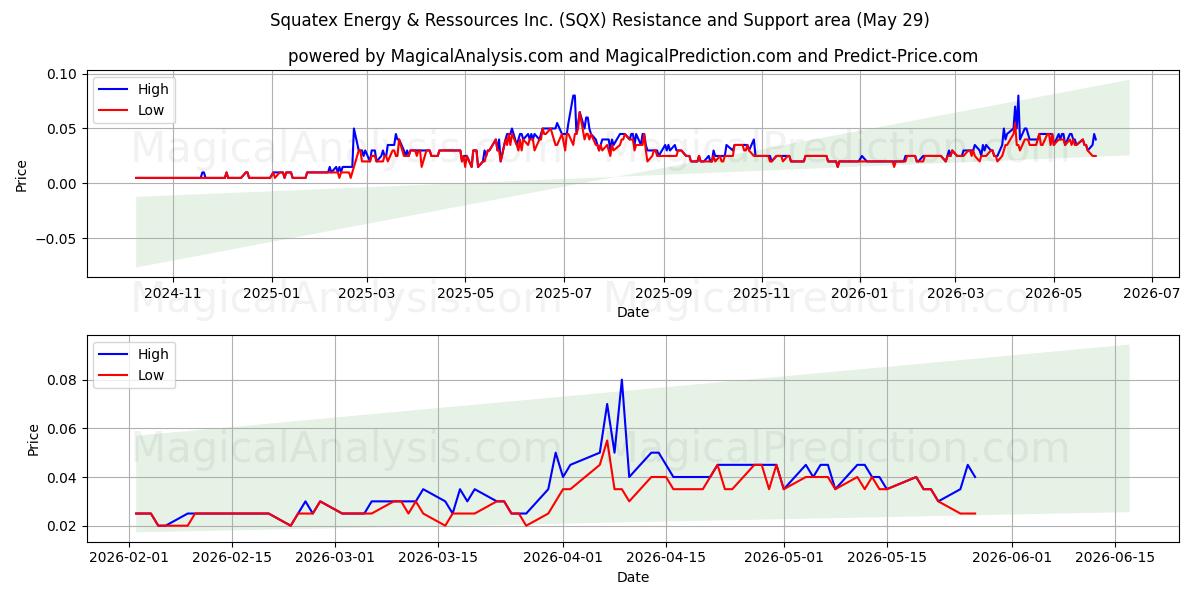Click the 2025-11 tick label

pyautogui.click(x=761, y=293)
